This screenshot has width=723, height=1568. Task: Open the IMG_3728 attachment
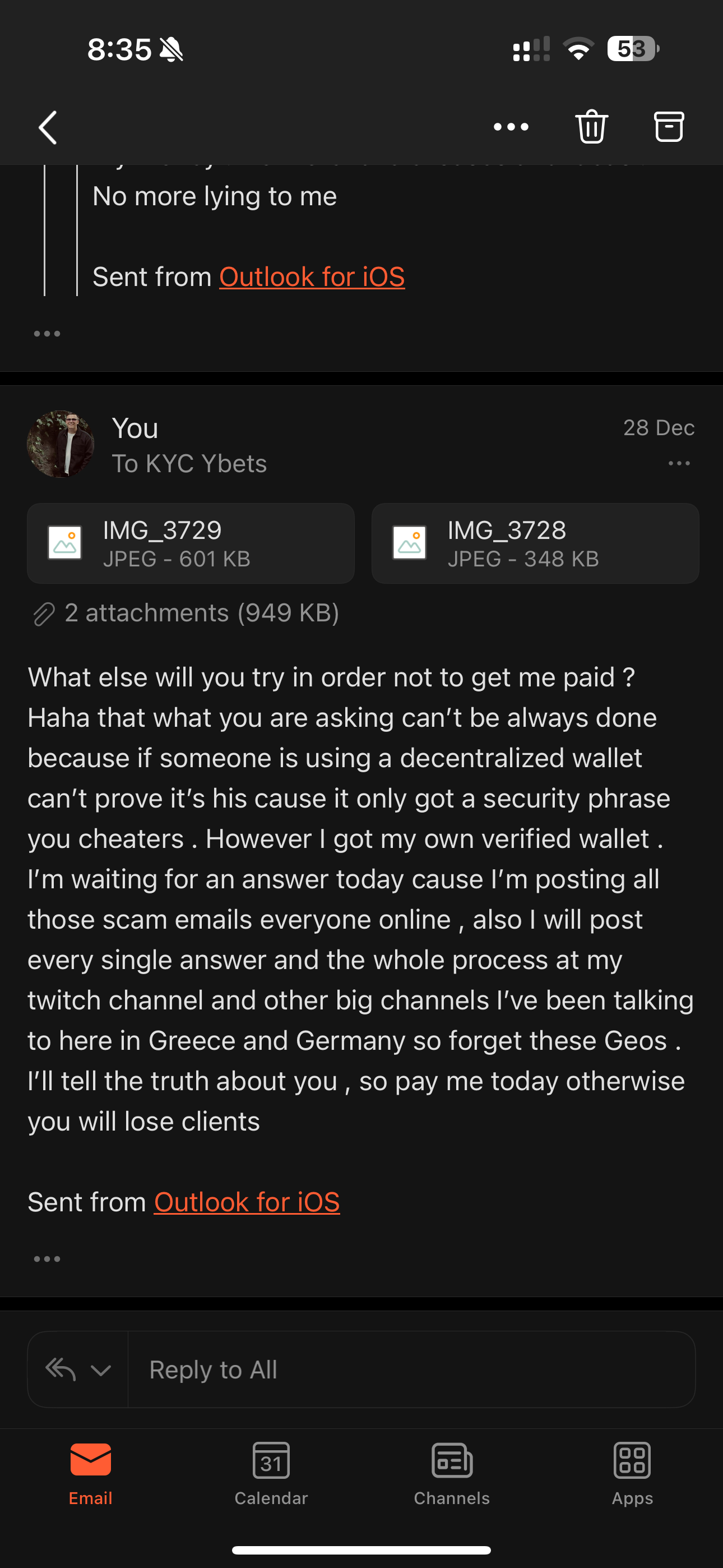click(x=535, y=543)
